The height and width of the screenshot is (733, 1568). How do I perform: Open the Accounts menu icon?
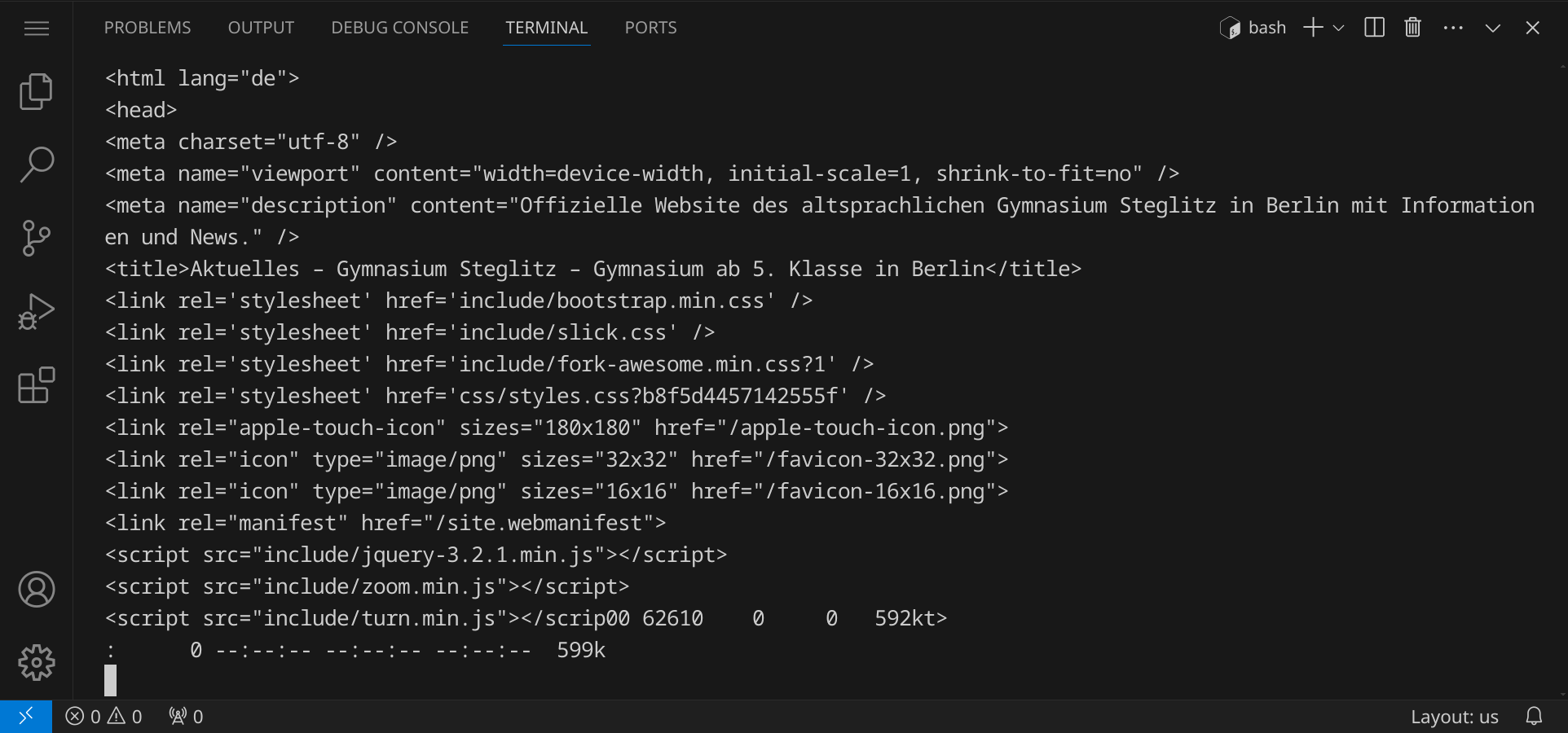click(36, 590)
